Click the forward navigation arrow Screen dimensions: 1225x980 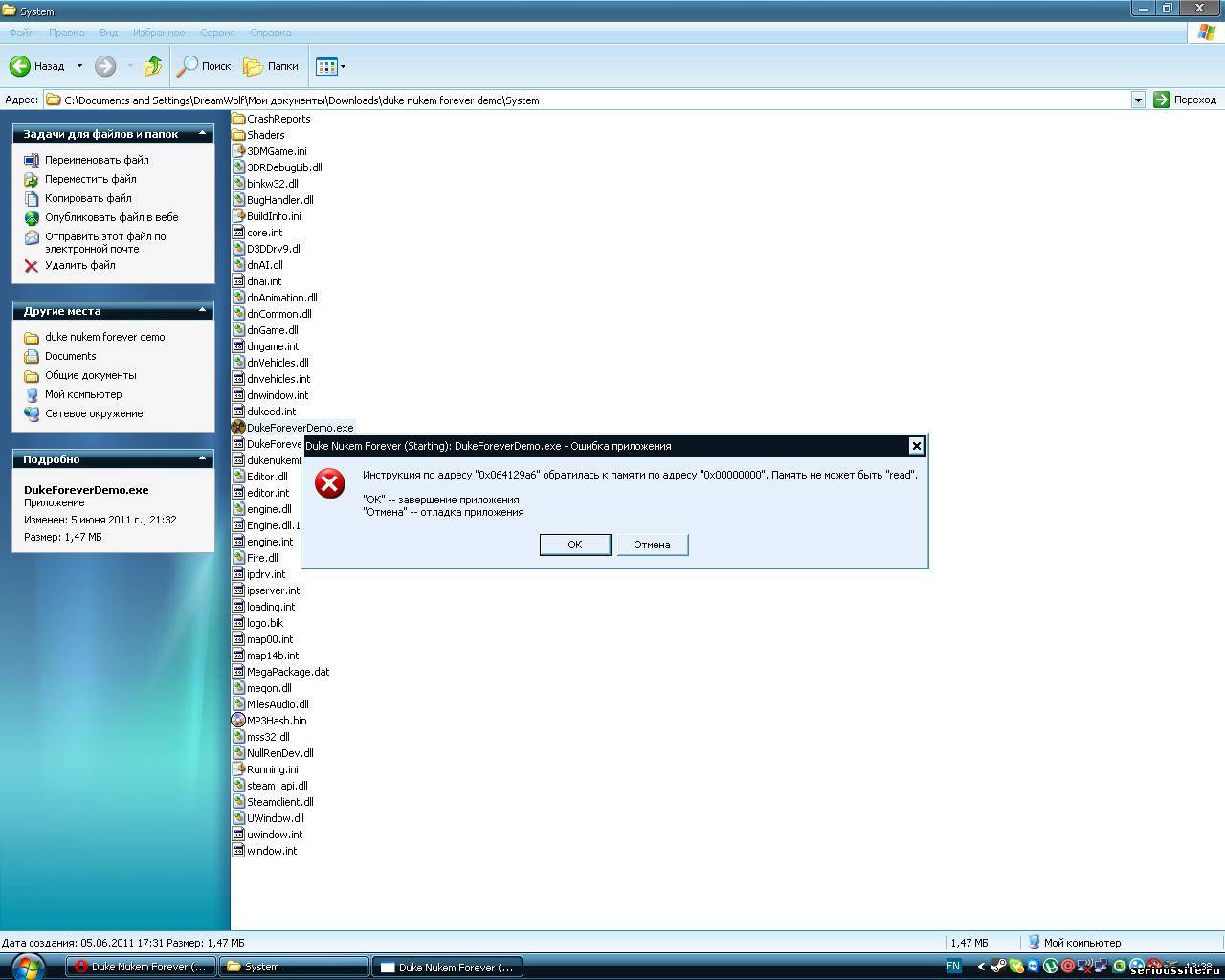[x=105, y=66]
